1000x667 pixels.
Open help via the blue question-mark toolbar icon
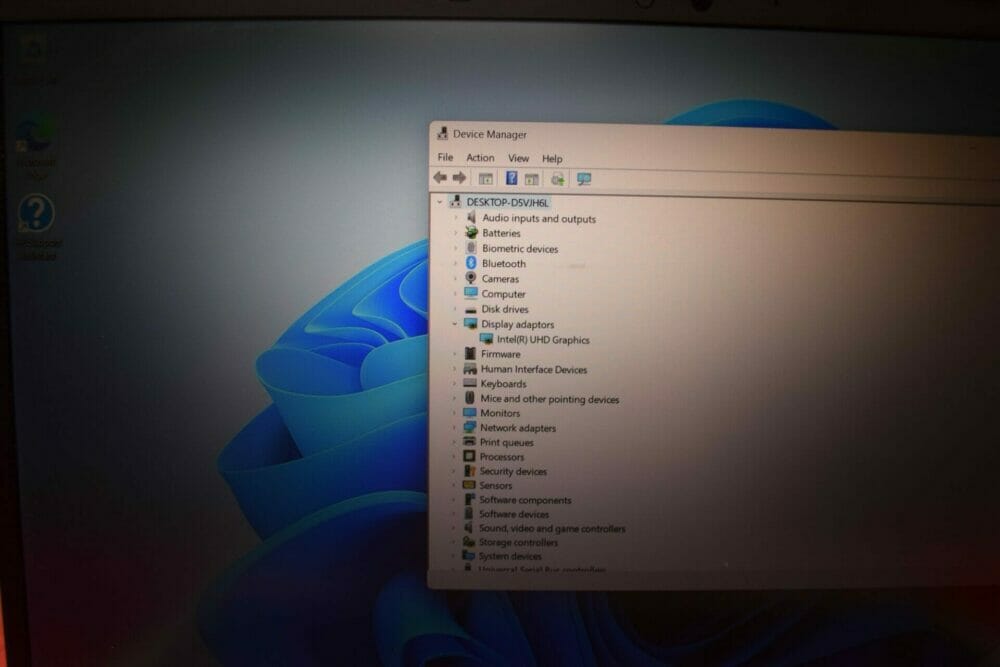(x=511, y=178)
